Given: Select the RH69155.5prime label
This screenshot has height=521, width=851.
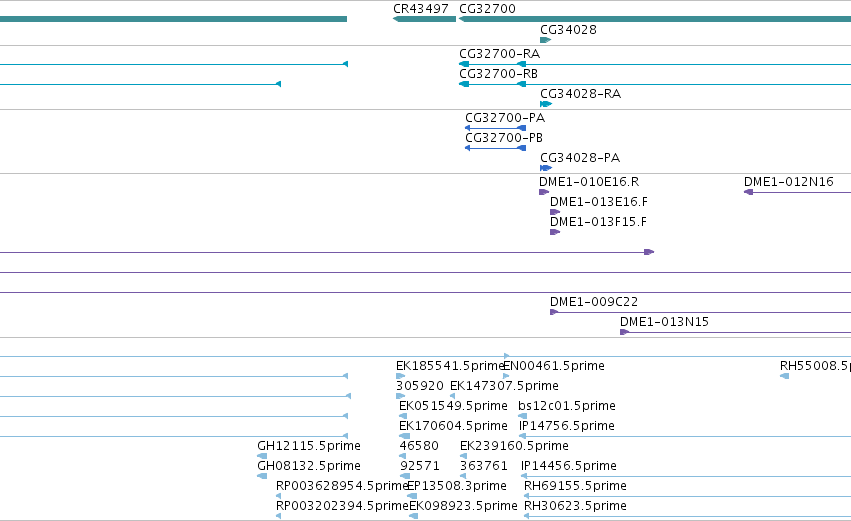Looking at the screenshot, I should click(x=575, y=486).
